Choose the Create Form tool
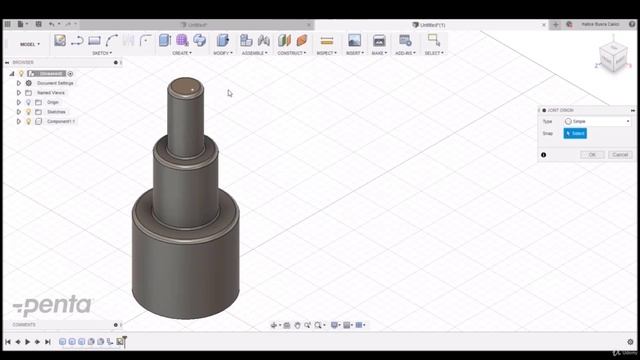640x360 pixels. pyautogui.click(x=182, y=40)
